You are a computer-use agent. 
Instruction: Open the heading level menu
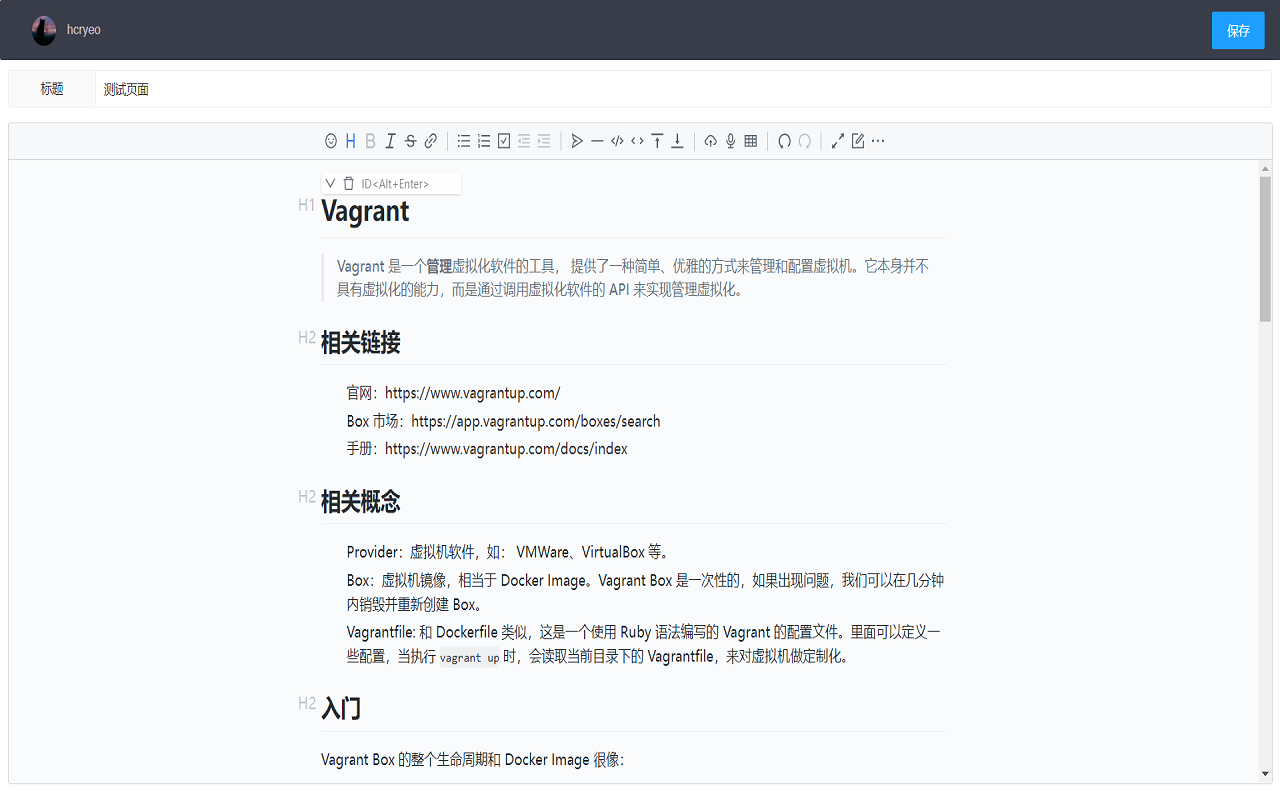(x=351, y=141)
